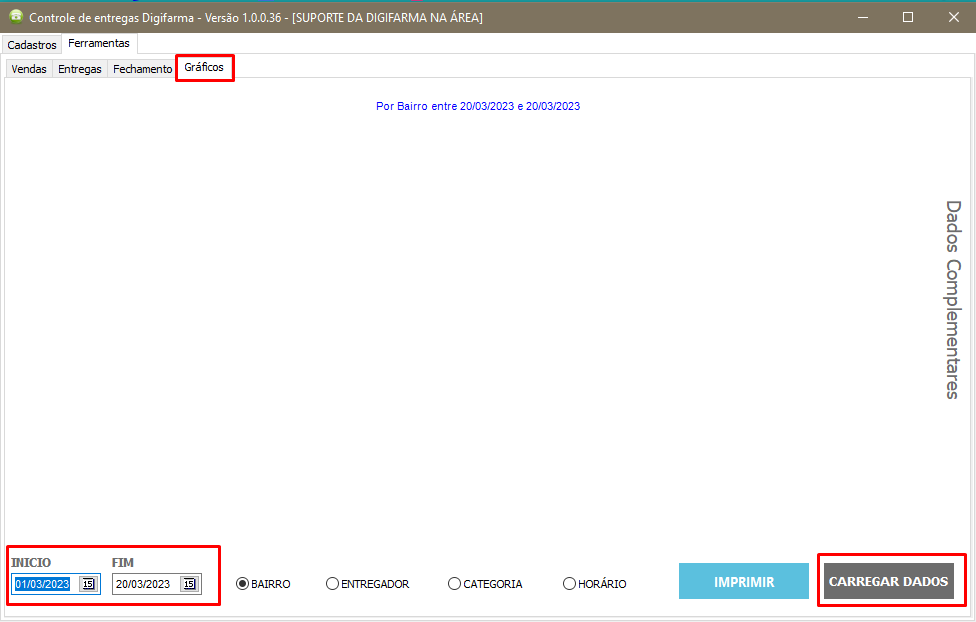Screen dimensions: 976x622
Task: Switch to the Entregas tab
Action: coord(80,69)
